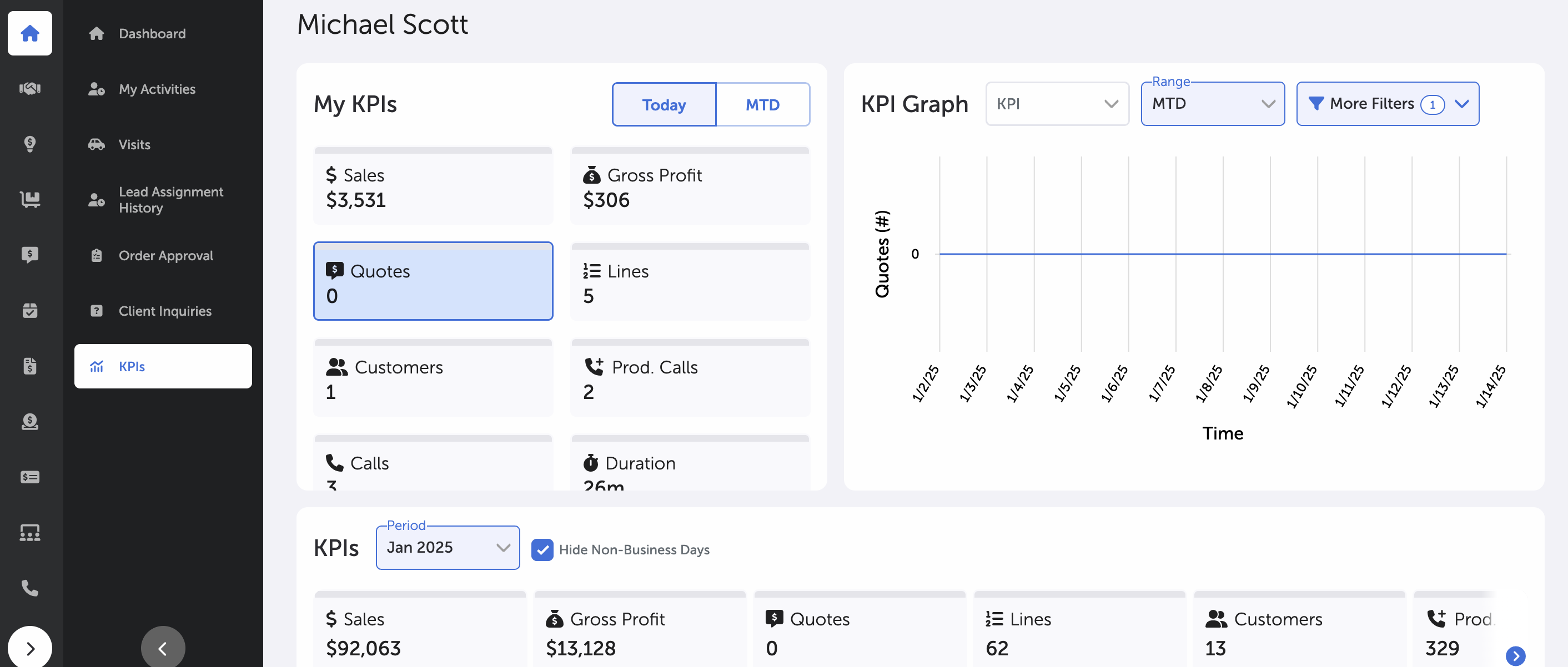Click the funnel filter icon

(x=1315, y=103)
